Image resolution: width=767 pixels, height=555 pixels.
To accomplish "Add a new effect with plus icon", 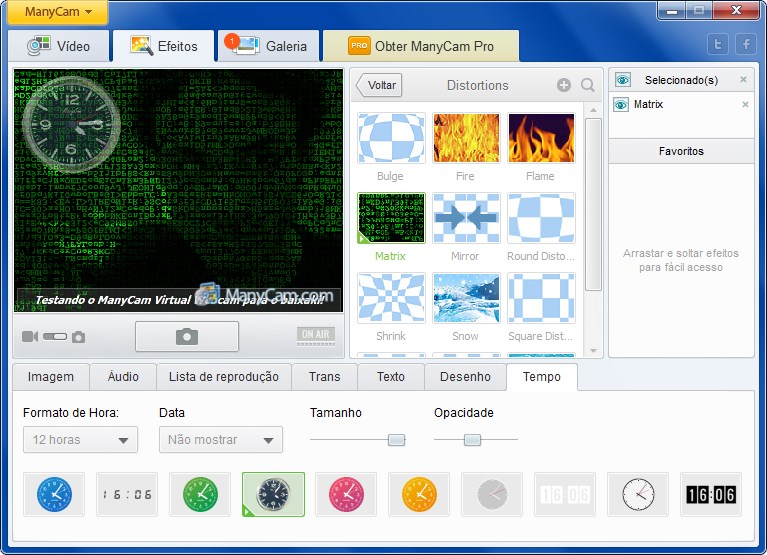I will pyautogui.click(x=564, y=85).
